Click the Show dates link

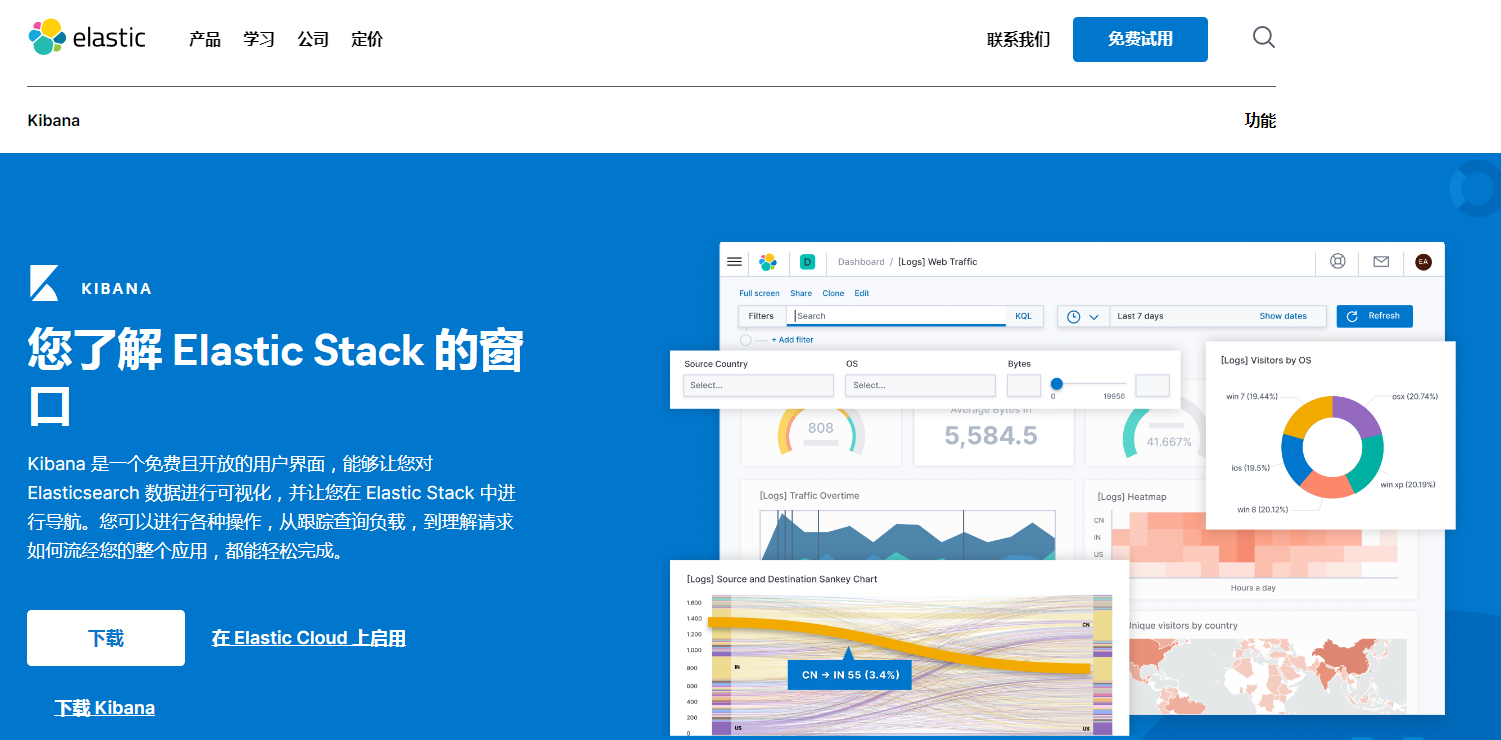pyautogui.click(x=1283, y=316)
